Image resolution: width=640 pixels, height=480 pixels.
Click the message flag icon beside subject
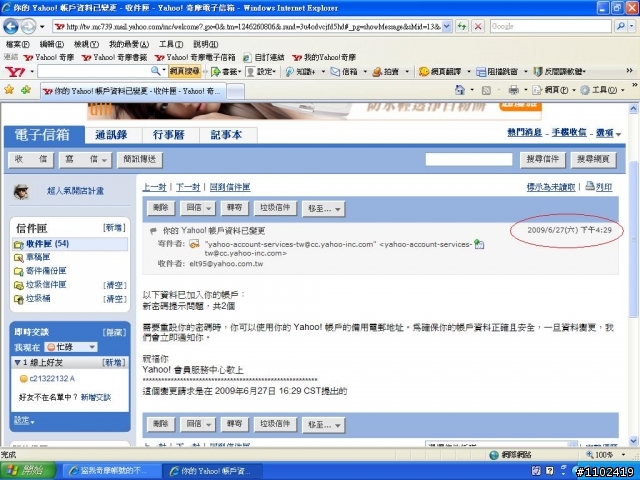click(153, 231)
